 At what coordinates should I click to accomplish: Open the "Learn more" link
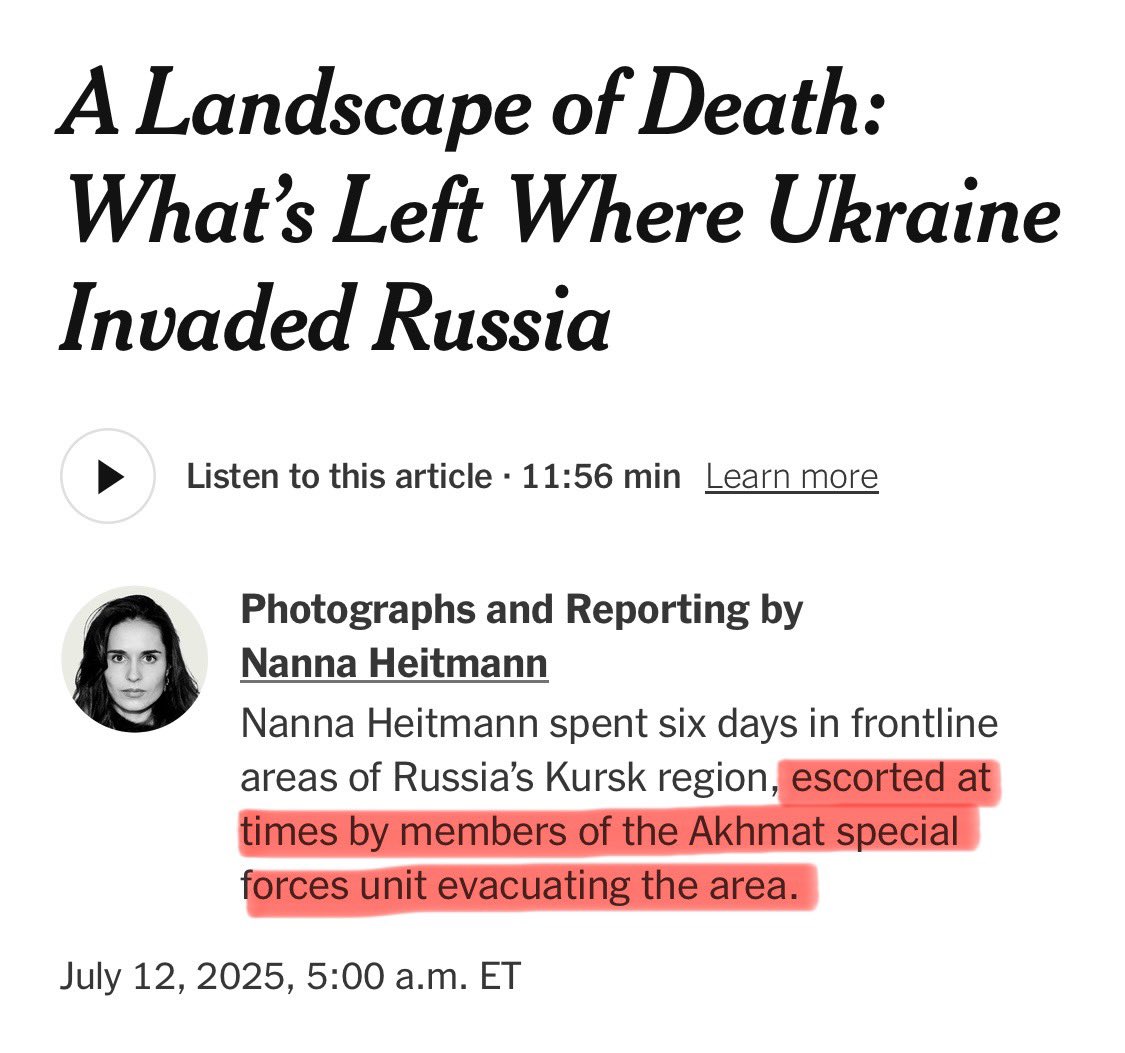tap(791, 477)
